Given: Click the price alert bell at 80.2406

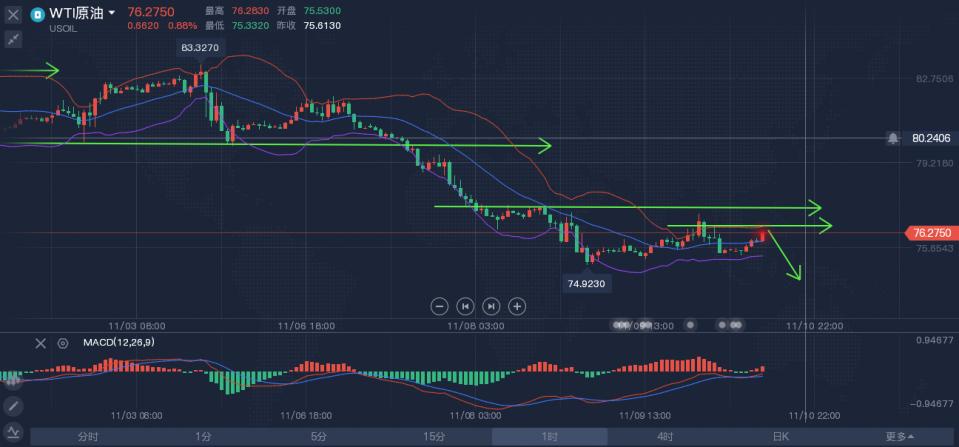Looking at the screenshot, I should pos(892,138).
